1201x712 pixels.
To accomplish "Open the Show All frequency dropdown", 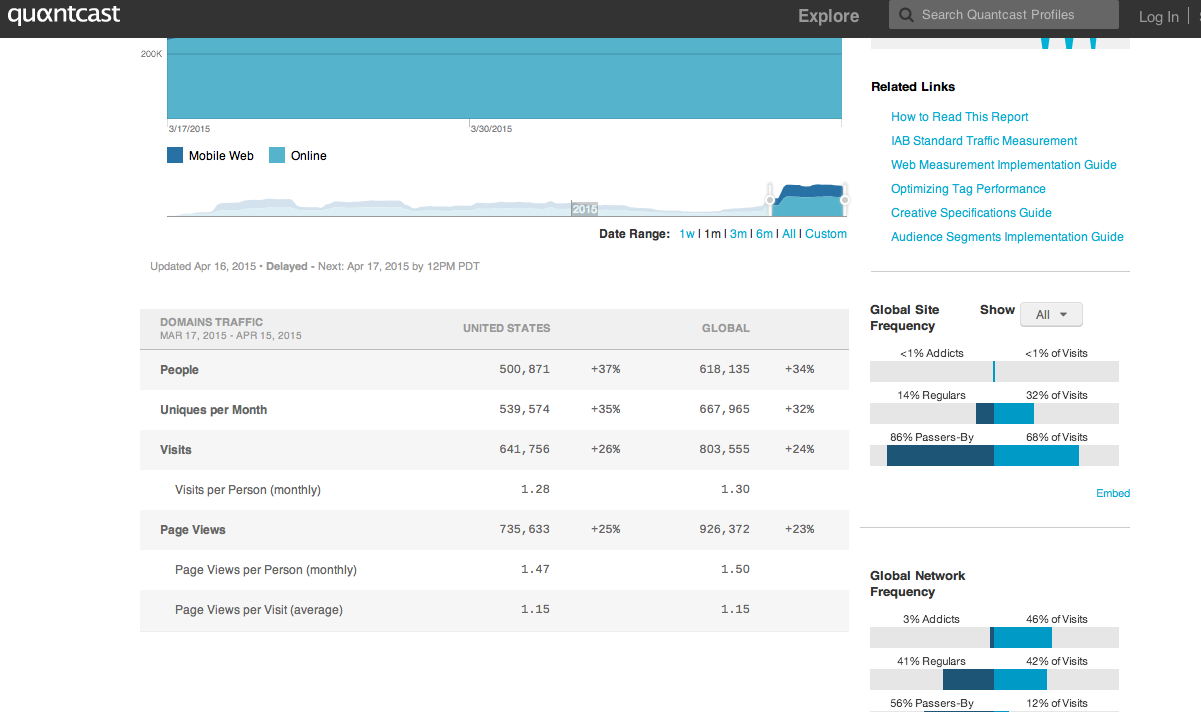I will (1051, 314).
